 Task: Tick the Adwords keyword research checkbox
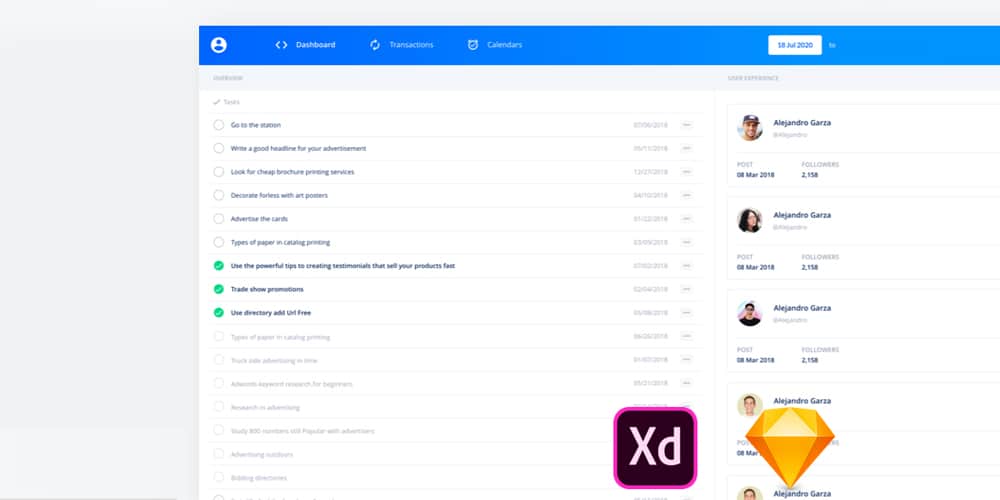(219, 383)
